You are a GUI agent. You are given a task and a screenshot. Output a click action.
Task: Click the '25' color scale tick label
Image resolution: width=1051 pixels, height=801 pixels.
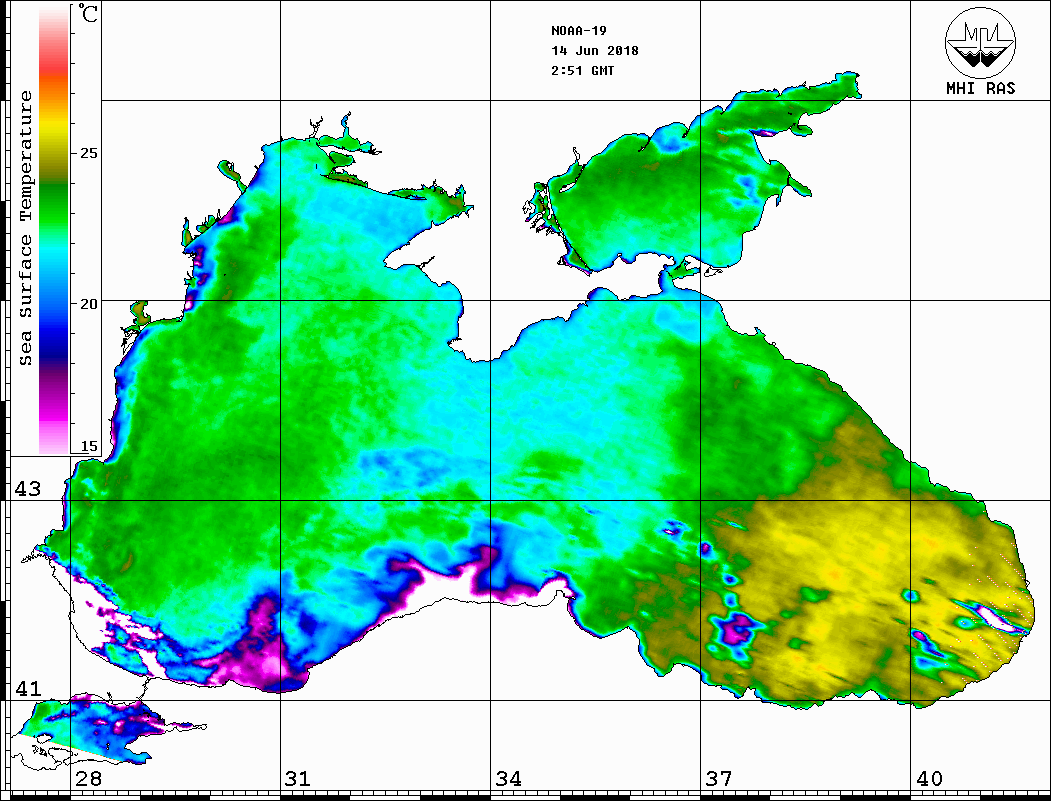[x=88, y=153]
